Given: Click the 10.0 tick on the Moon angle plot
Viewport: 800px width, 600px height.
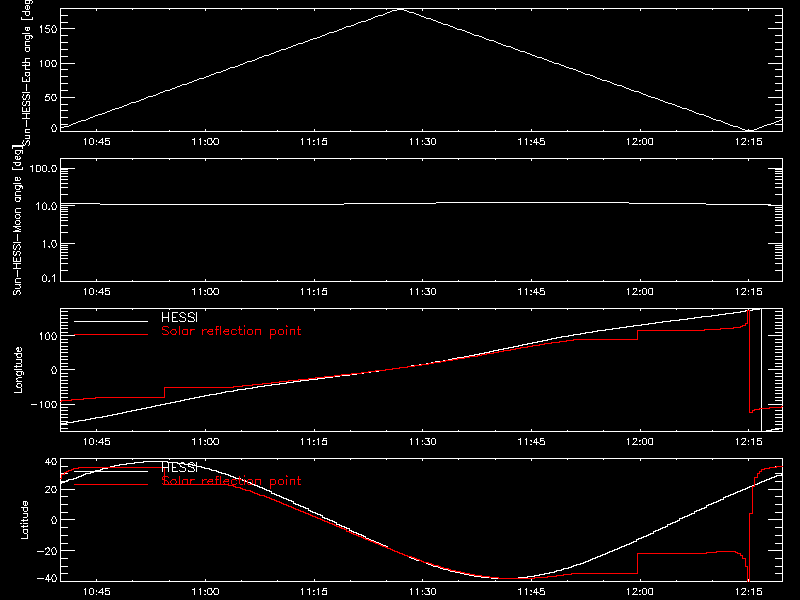Looking at the screenshot, I should point(46,206).
